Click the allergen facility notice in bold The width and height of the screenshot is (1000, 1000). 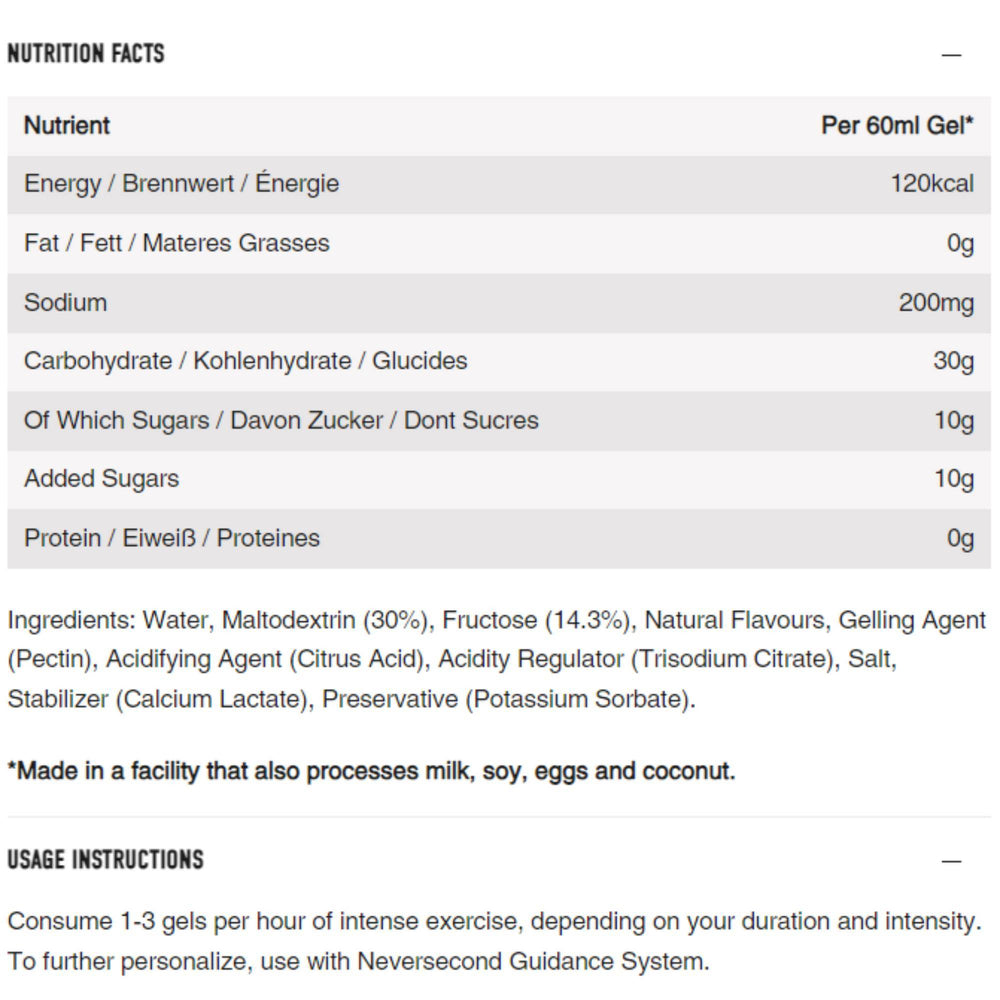[371, 772]
